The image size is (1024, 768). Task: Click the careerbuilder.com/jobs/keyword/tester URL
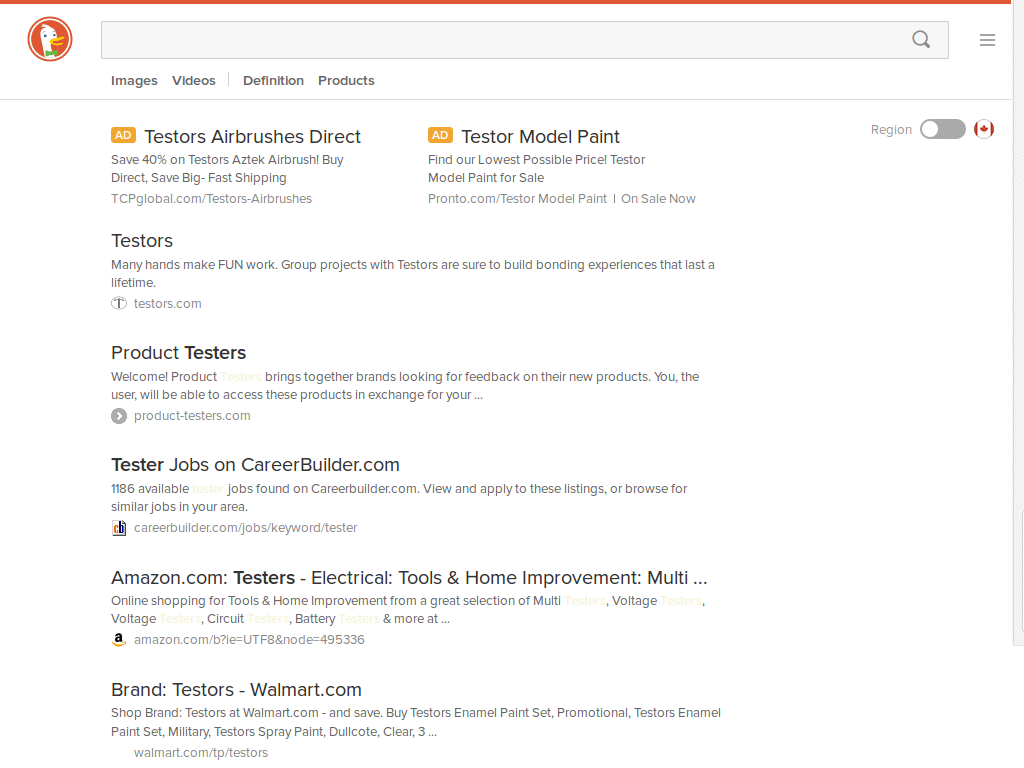[246, 528]
